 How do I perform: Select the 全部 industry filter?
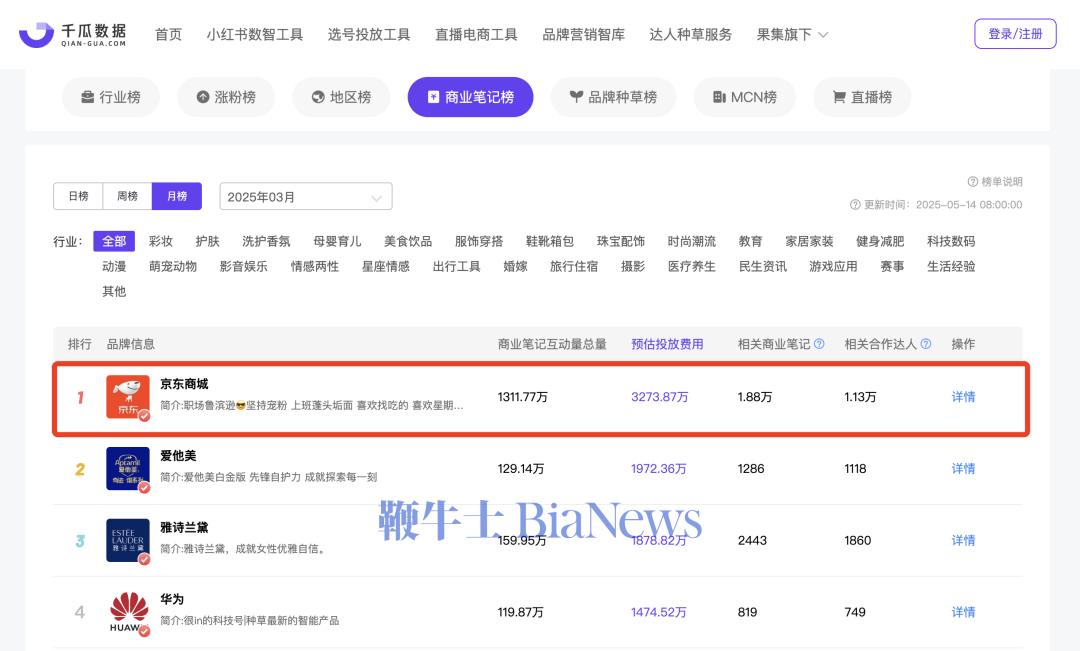coord(114,241)
